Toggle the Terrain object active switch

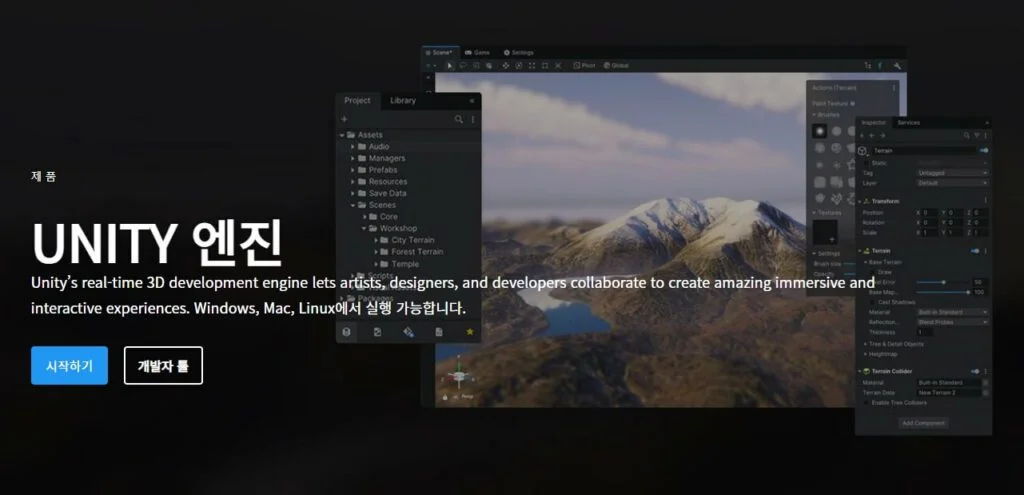[x=984, y=150]
